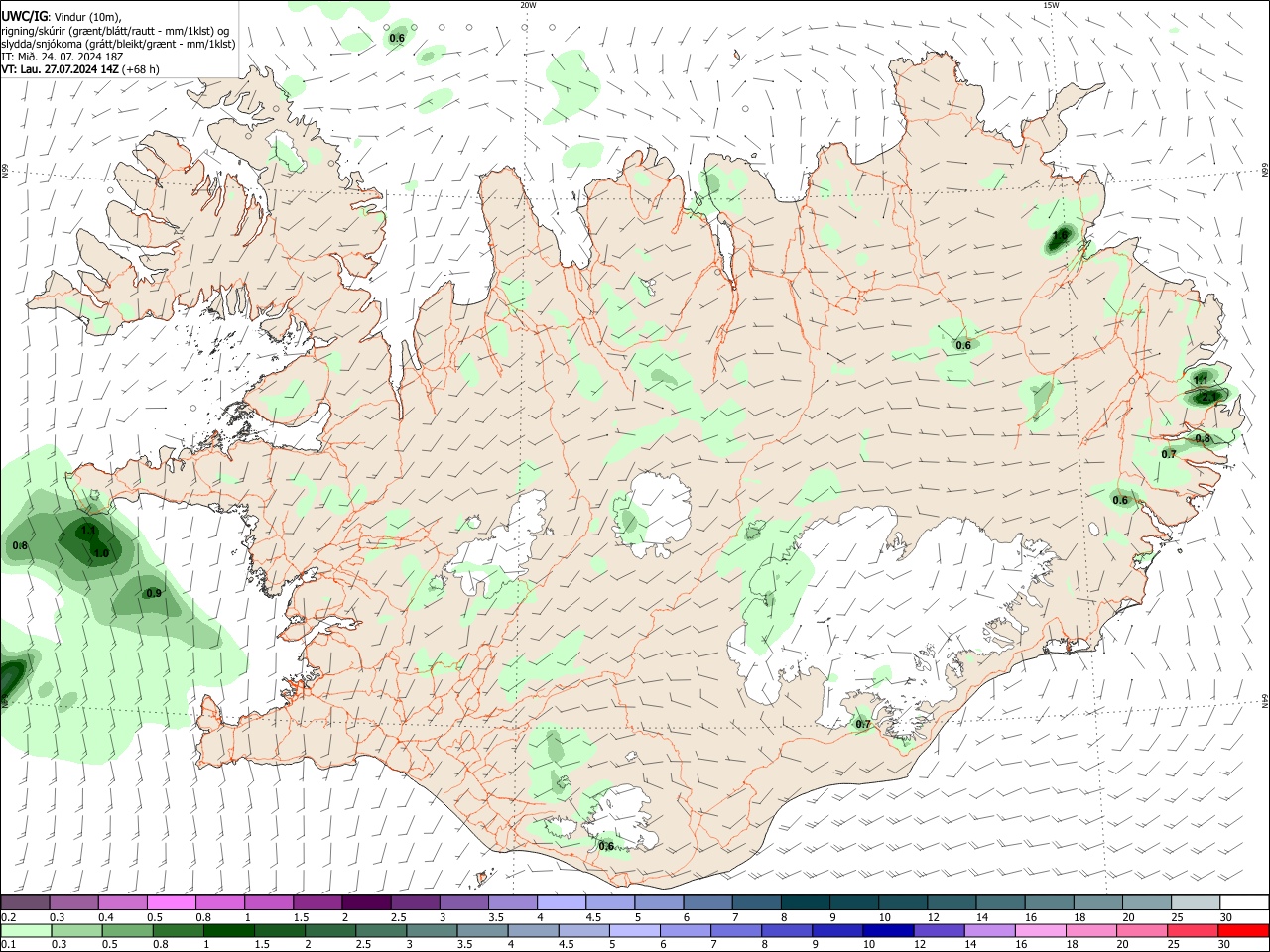Screen dimensions: 1270x952
Task: Select the darkest green swatch labeled 1 in lower legend
Action: coord(228,930)
